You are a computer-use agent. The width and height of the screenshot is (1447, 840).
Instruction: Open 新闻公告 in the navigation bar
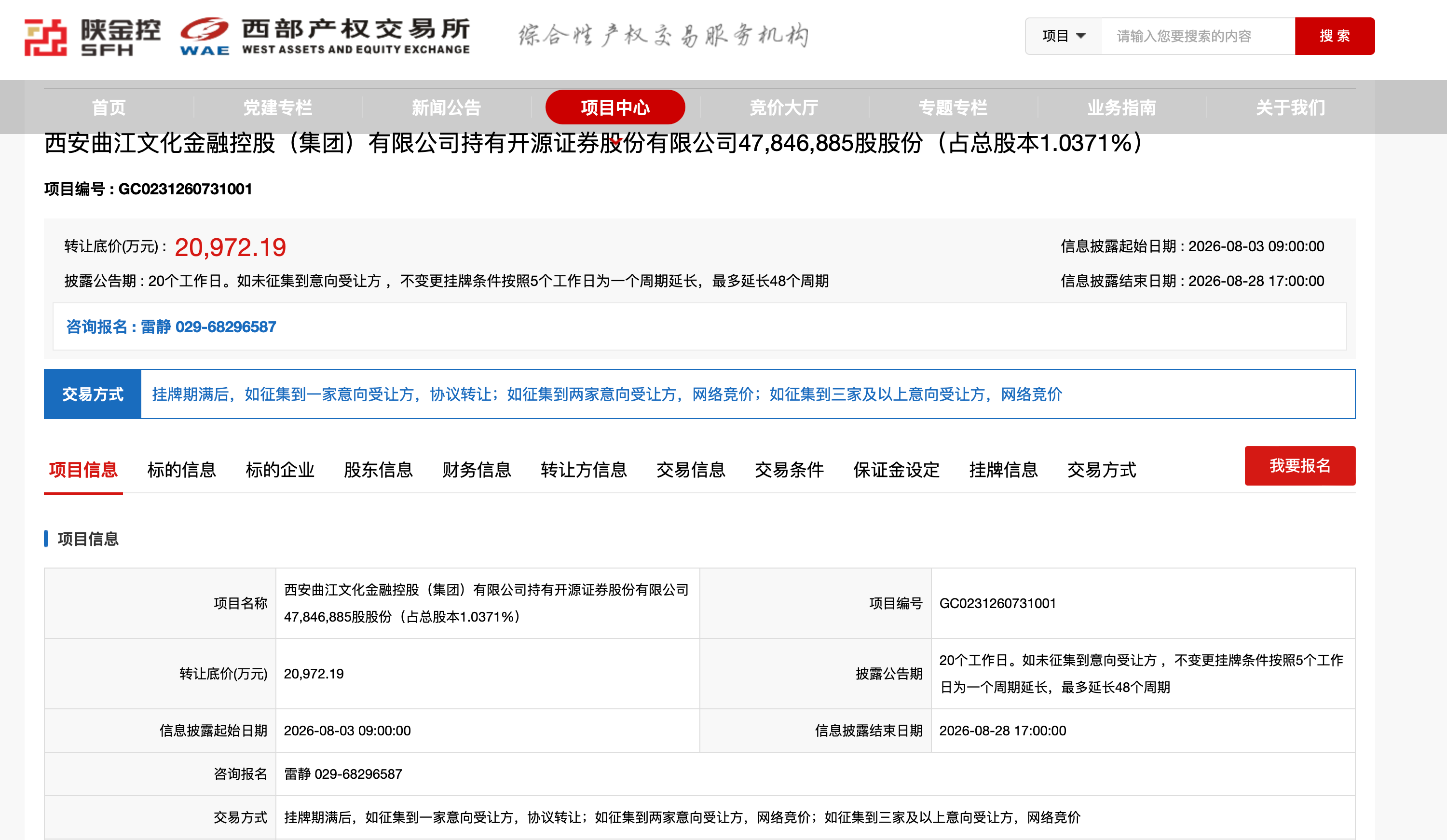(x=446, y=108)
